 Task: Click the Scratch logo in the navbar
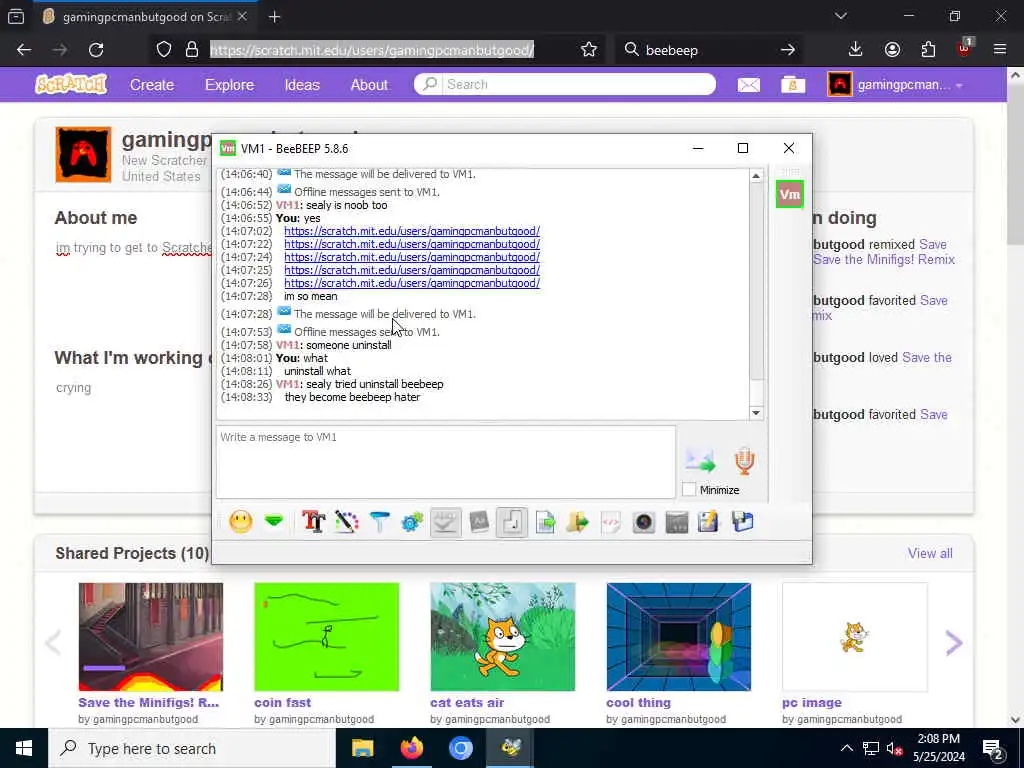pyautogui.click(x=71, y=84)
